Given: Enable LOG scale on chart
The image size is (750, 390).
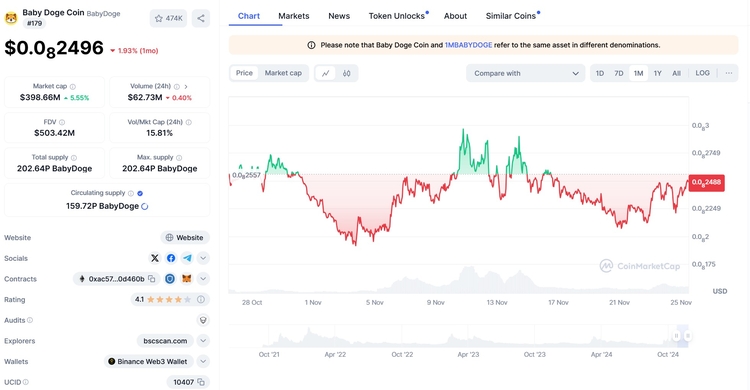Looking at the screenshot, I should click(702, 73).
